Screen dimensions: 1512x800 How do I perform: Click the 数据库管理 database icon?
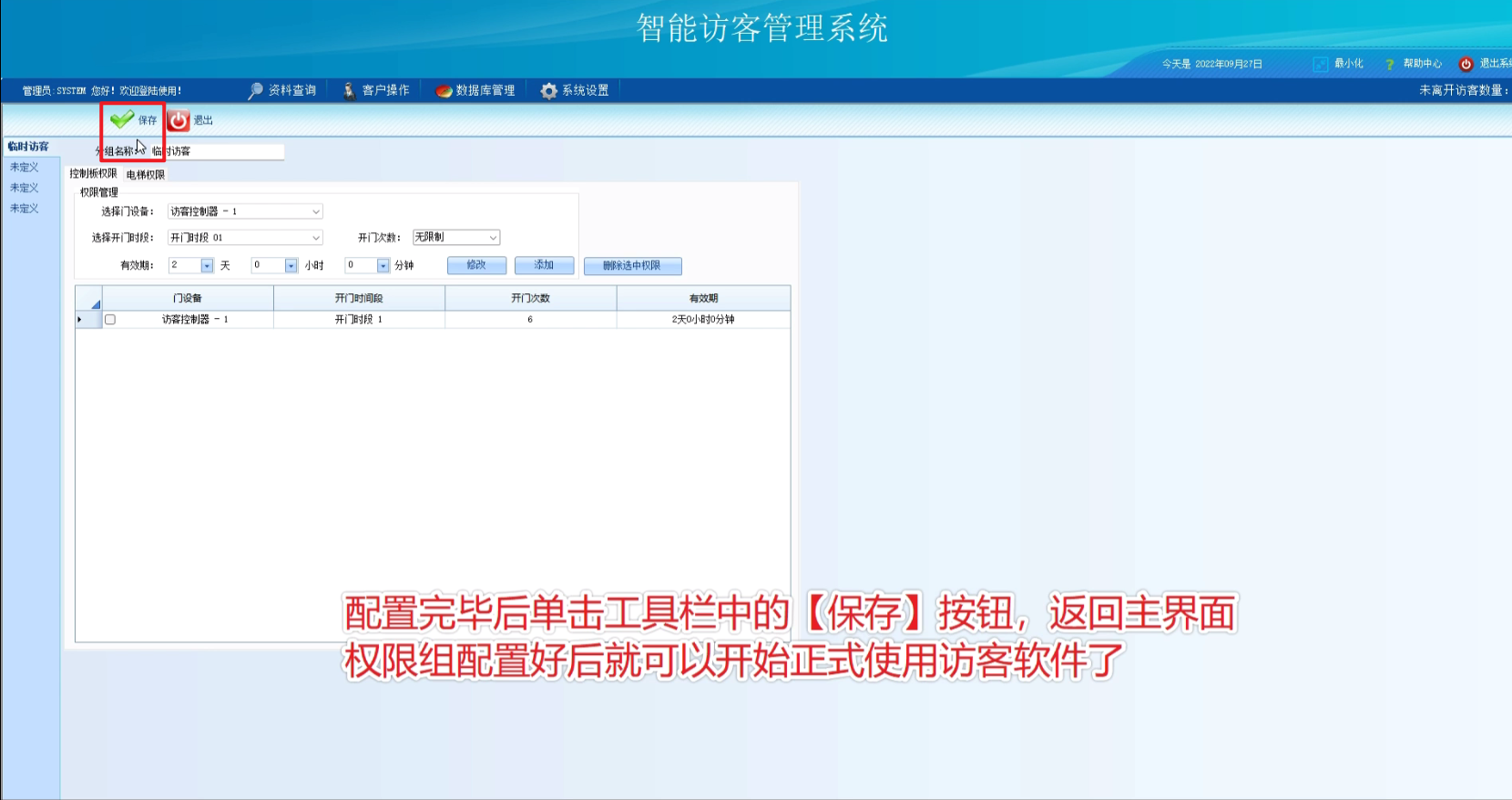tap(444, 90)
